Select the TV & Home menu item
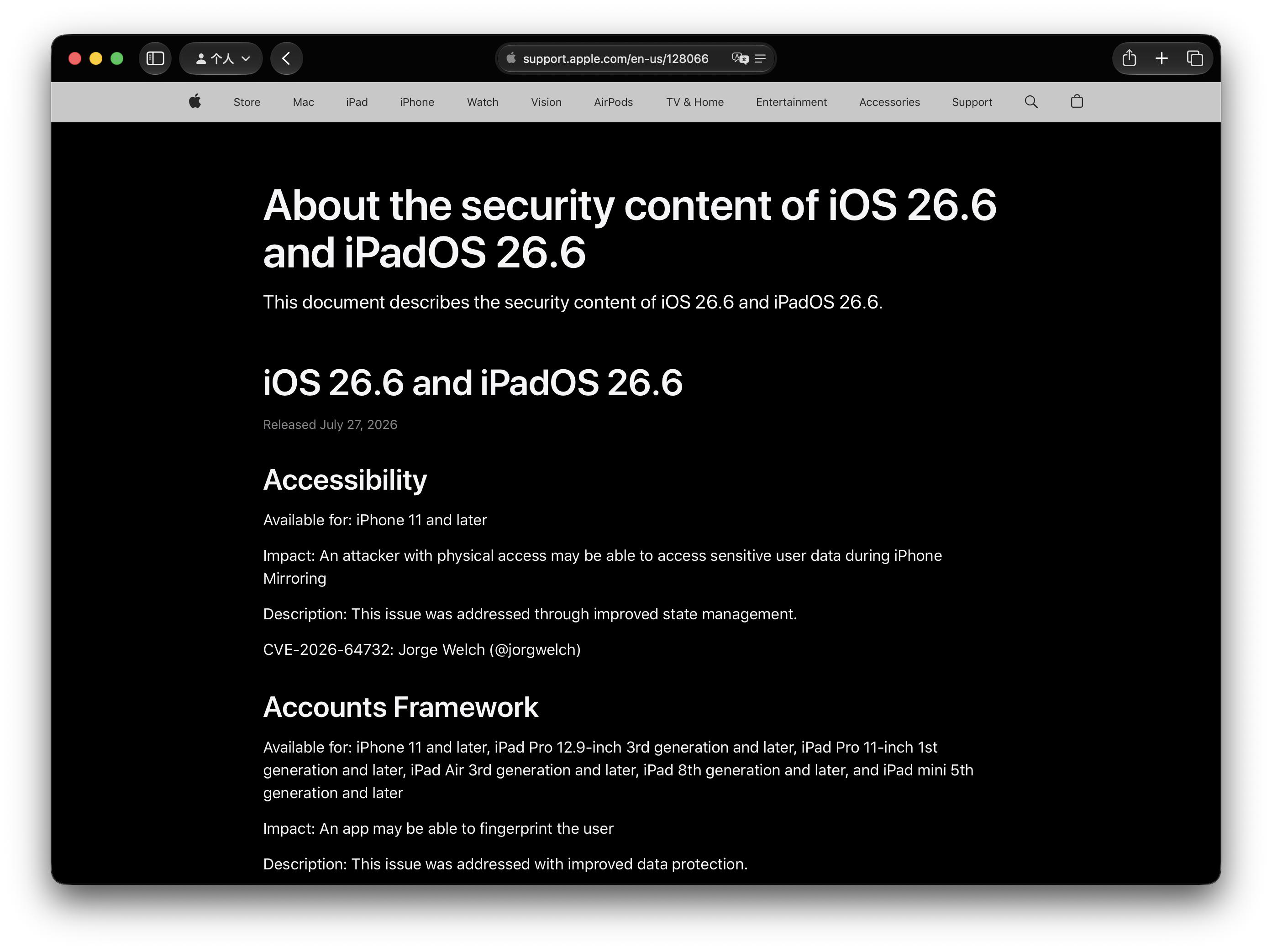Viewport: 1272px width, 952px height. [x=694, y=102]
